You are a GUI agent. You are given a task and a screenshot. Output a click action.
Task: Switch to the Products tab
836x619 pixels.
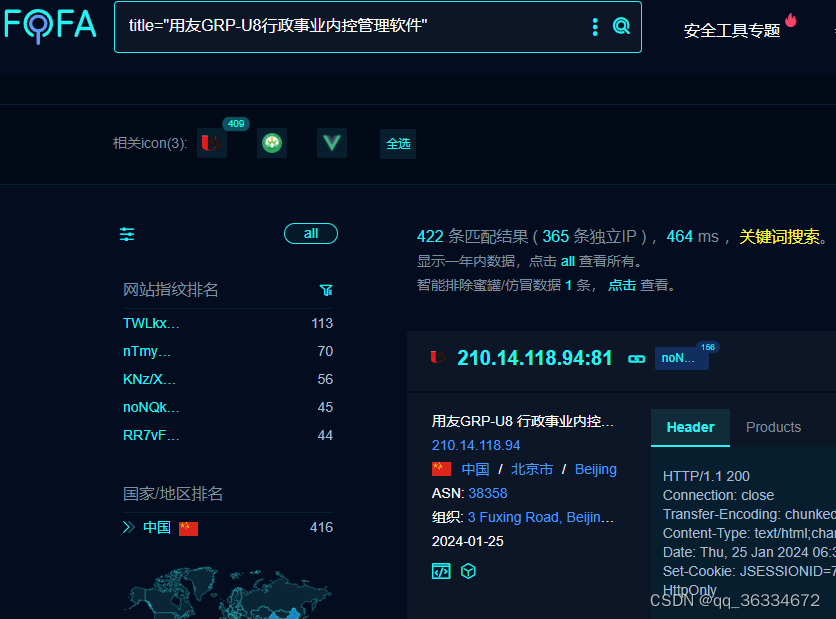tap(773, 427)
